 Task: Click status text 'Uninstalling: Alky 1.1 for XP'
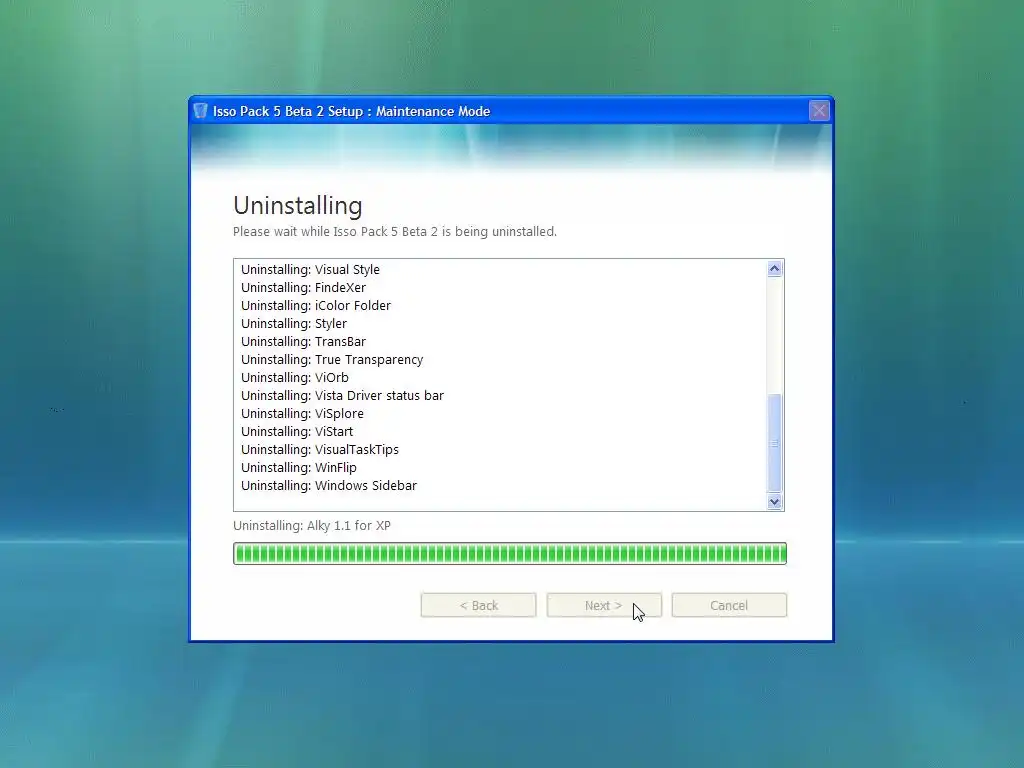[x=312, y=526]
